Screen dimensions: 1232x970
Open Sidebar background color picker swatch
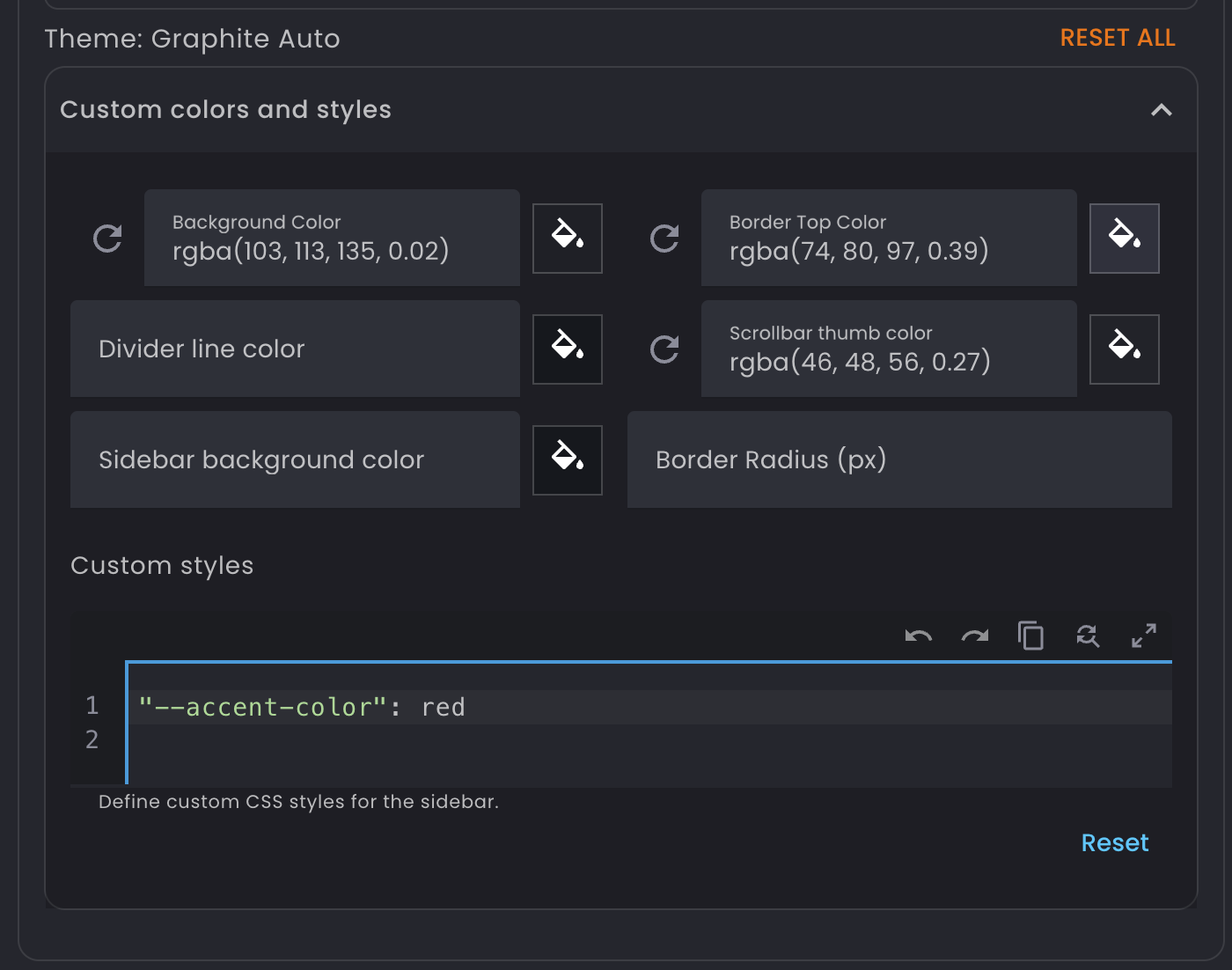[x=568, y=460]
